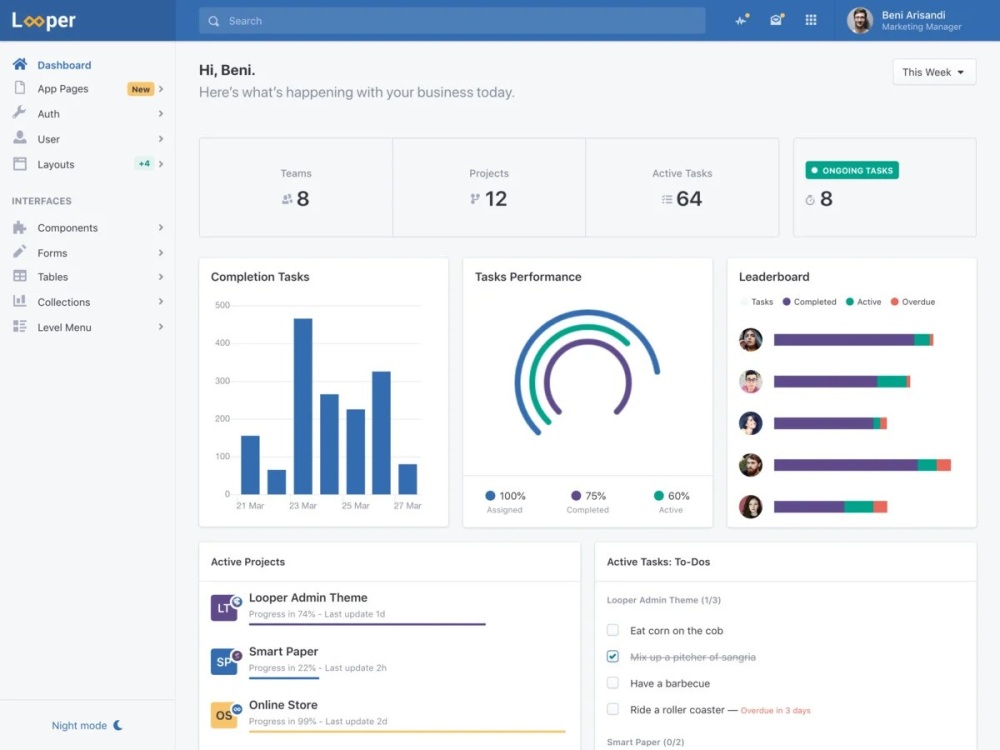Click Smart Paper progress bar
Image resolution: width=1000 pixels, height=750 pixels.
[x=284, y=677]
